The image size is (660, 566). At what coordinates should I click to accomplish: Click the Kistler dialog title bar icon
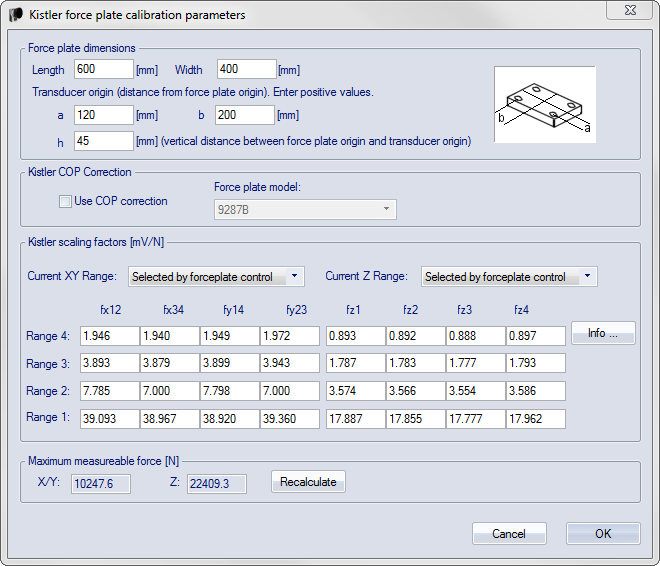[16, 14]
